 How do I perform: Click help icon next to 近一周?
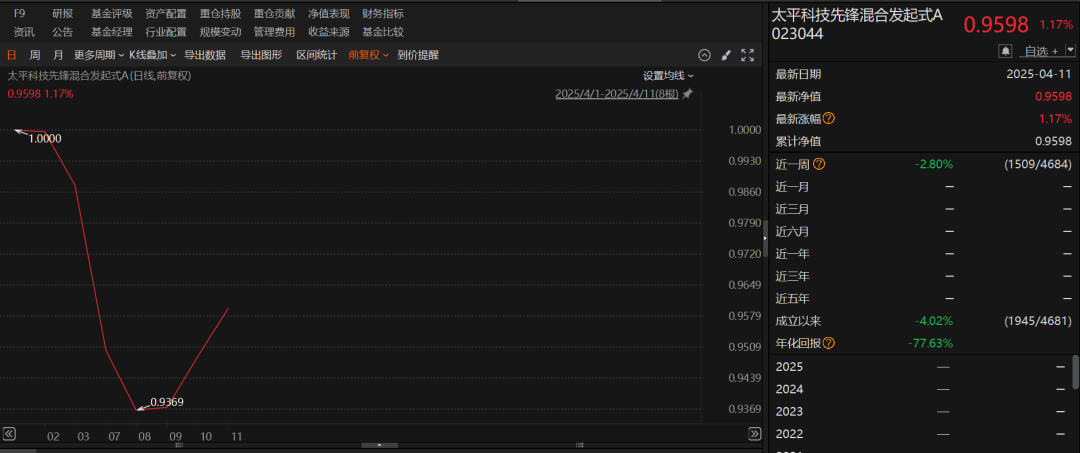pos(819,164)
